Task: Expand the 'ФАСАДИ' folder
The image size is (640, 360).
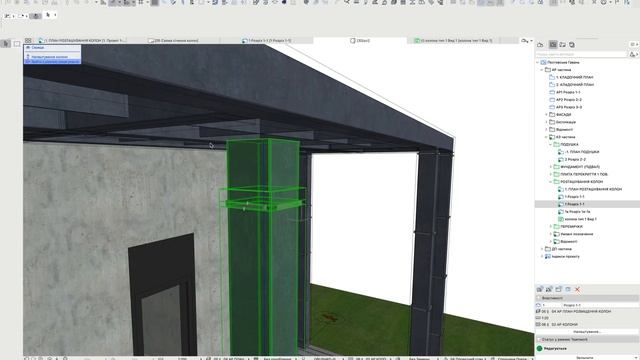Action: (x=547, y=115)
